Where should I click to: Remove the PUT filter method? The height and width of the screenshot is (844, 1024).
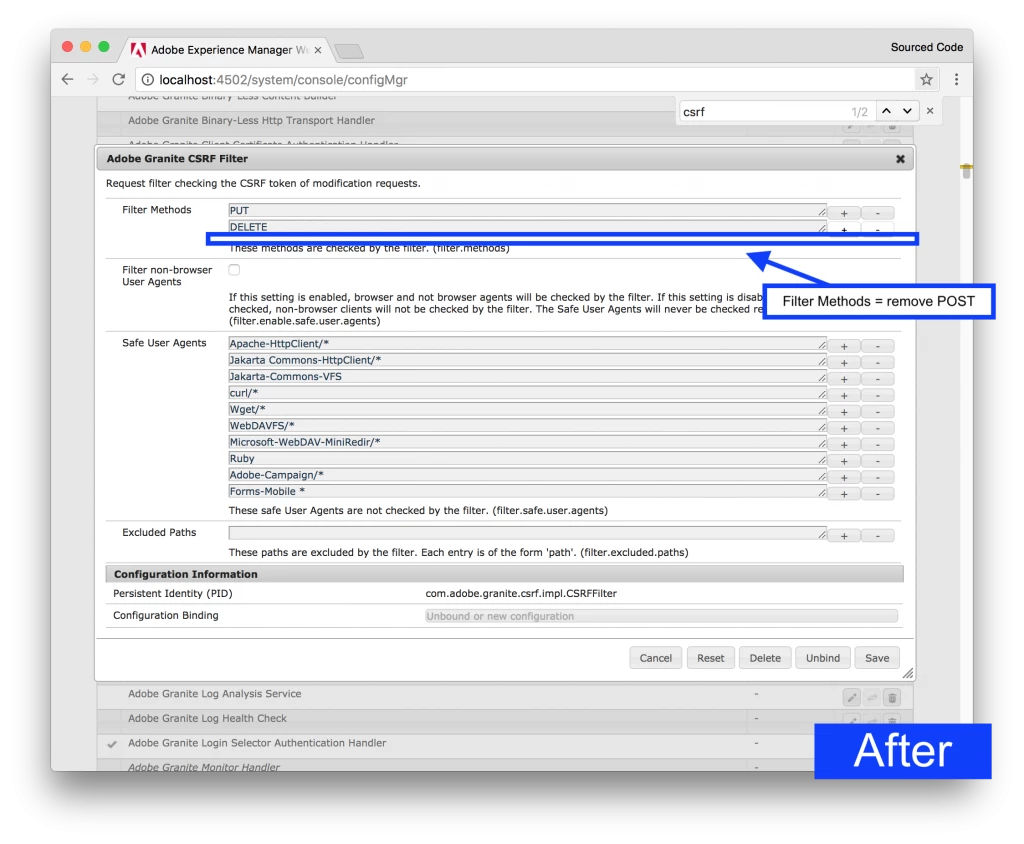(878, 214)
